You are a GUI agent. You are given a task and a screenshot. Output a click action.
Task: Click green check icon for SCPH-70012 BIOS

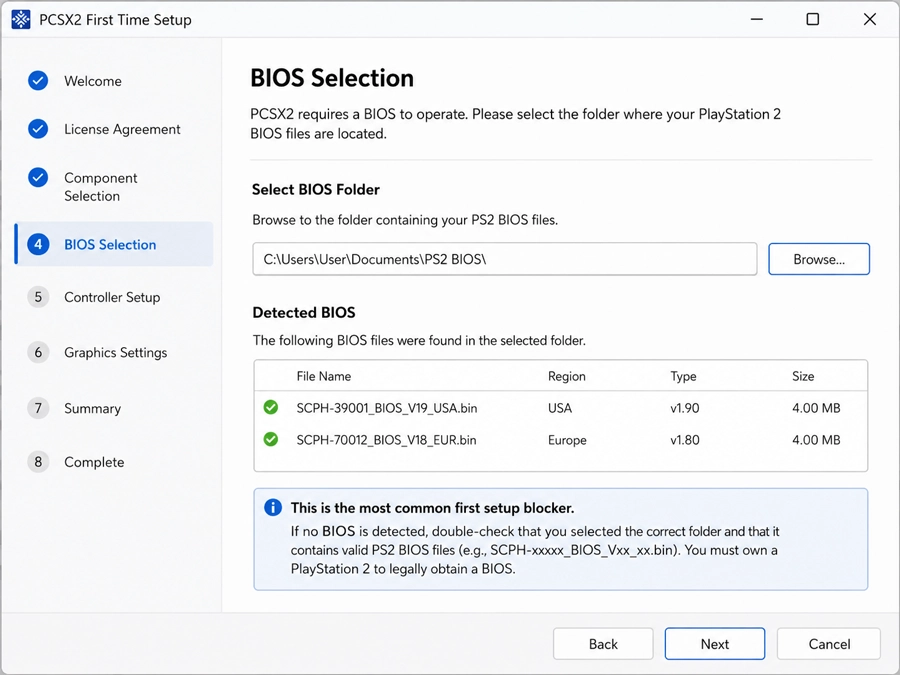coord(270,440)
